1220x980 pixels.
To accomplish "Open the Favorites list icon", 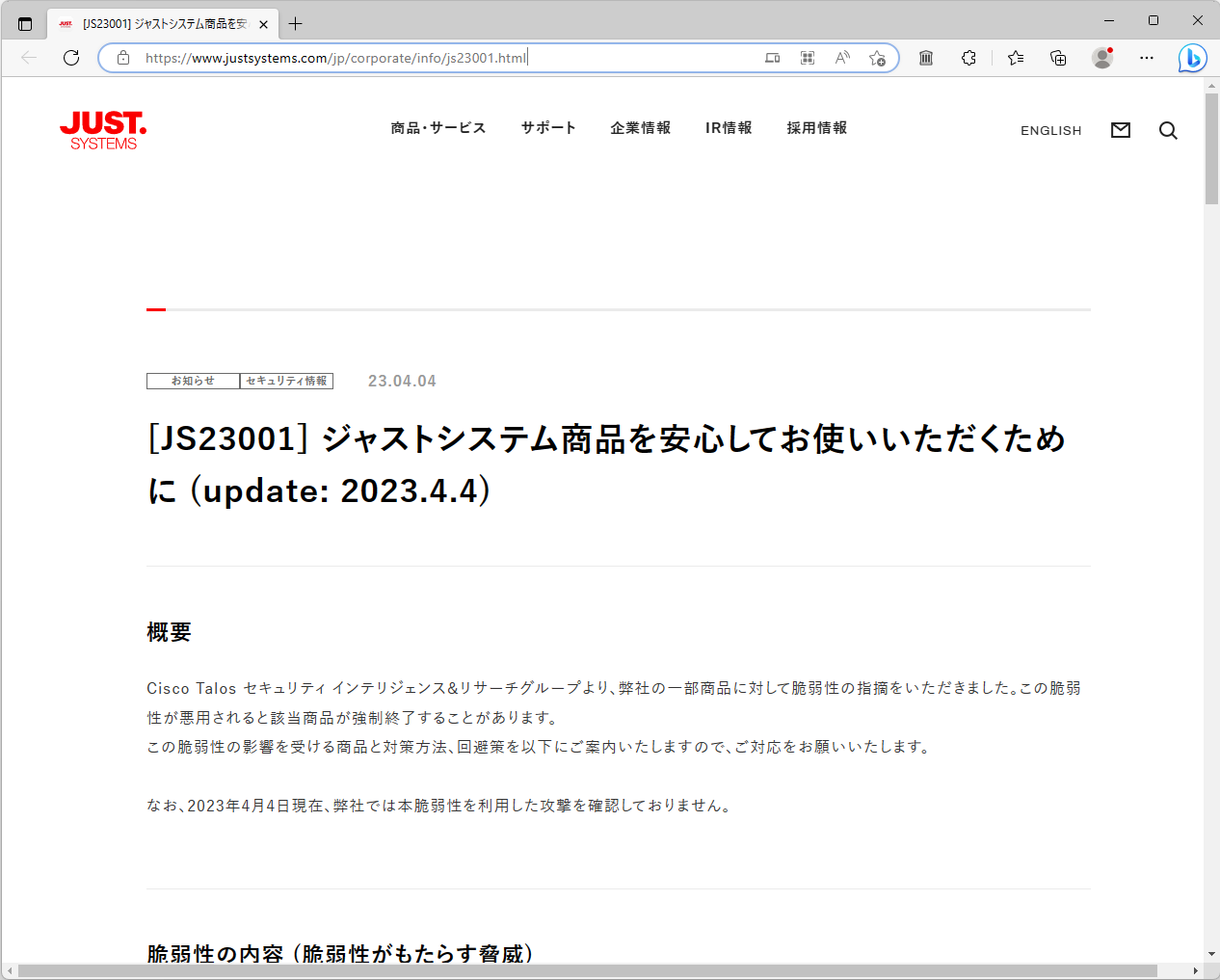I will pos(1015,58).
